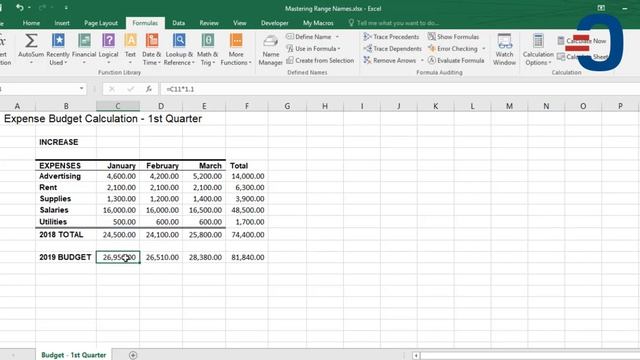This screenshot has width=640, height=360.
Task: Expand Use in Formula dropdown
Action: 339,49
